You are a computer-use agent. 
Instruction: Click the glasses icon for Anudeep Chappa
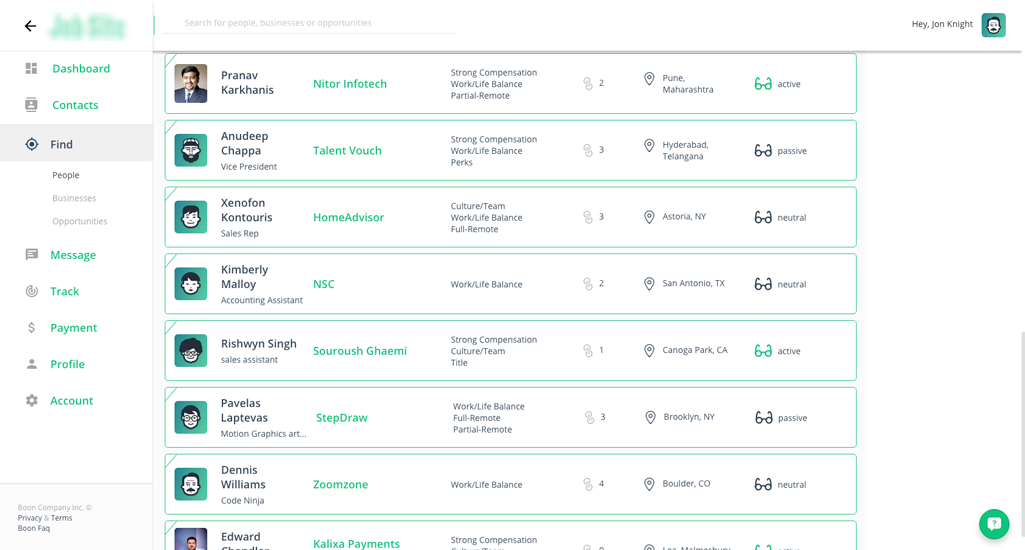click(763, 150)
